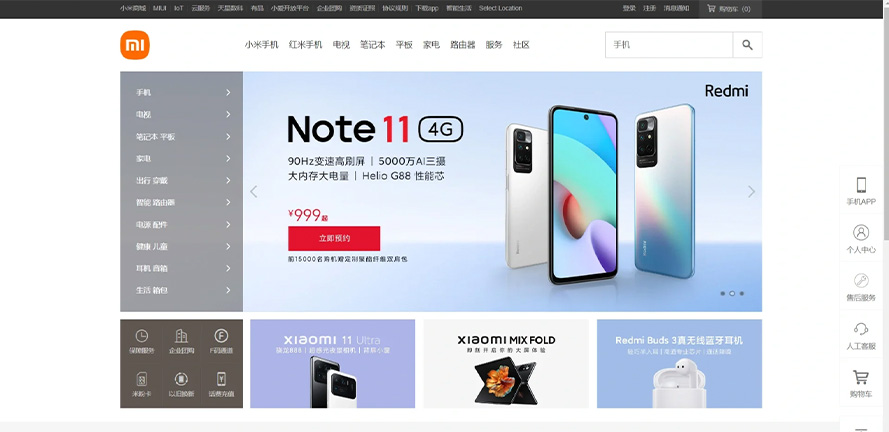Click the orange Mi logo
The width and height of the screenshot is (889, 432).
pos(135,45)
